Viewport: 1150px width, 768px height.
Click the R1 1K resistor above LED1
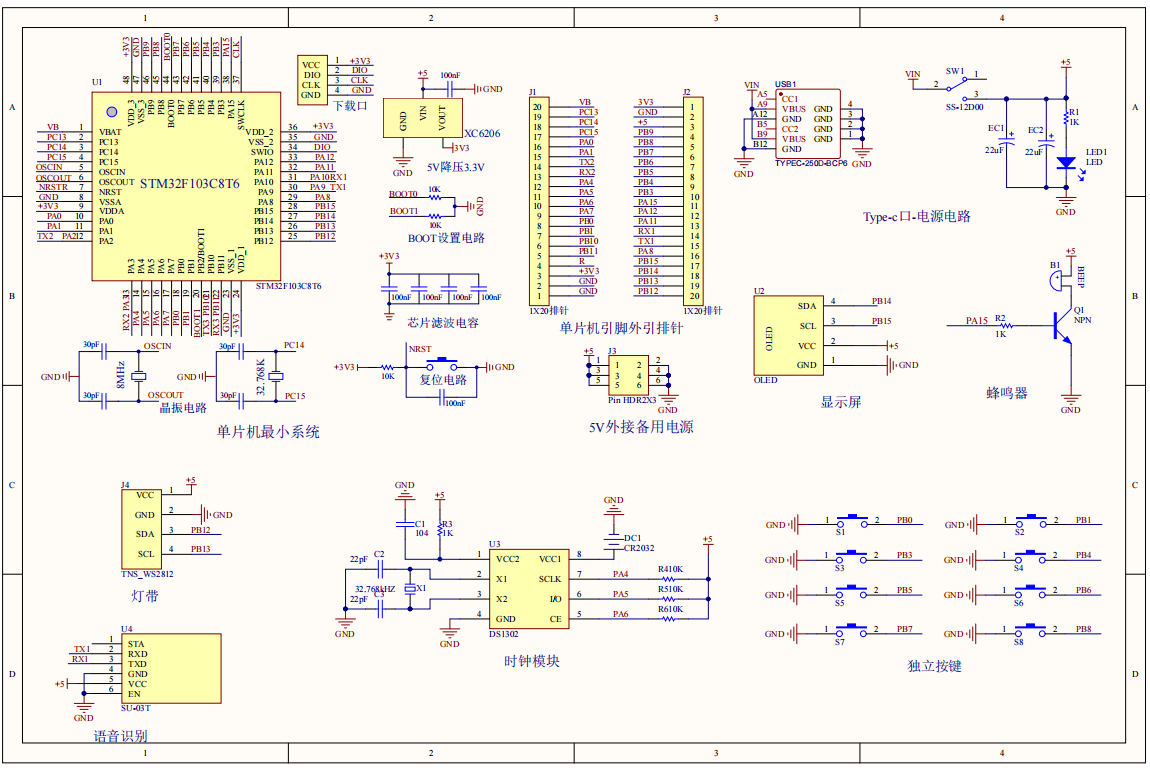click(x=1066, y=116)
